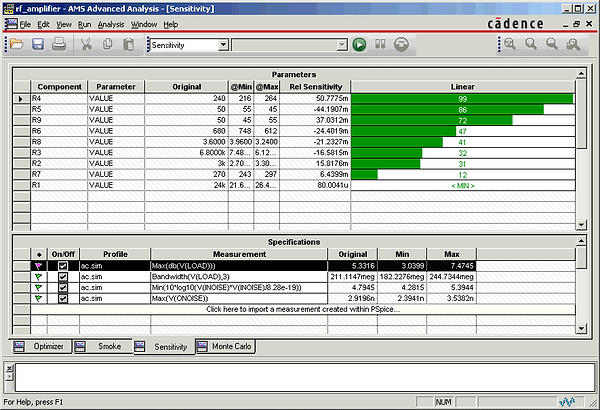Click the R7 row header selector
The image size is (600, 410).
21,175
